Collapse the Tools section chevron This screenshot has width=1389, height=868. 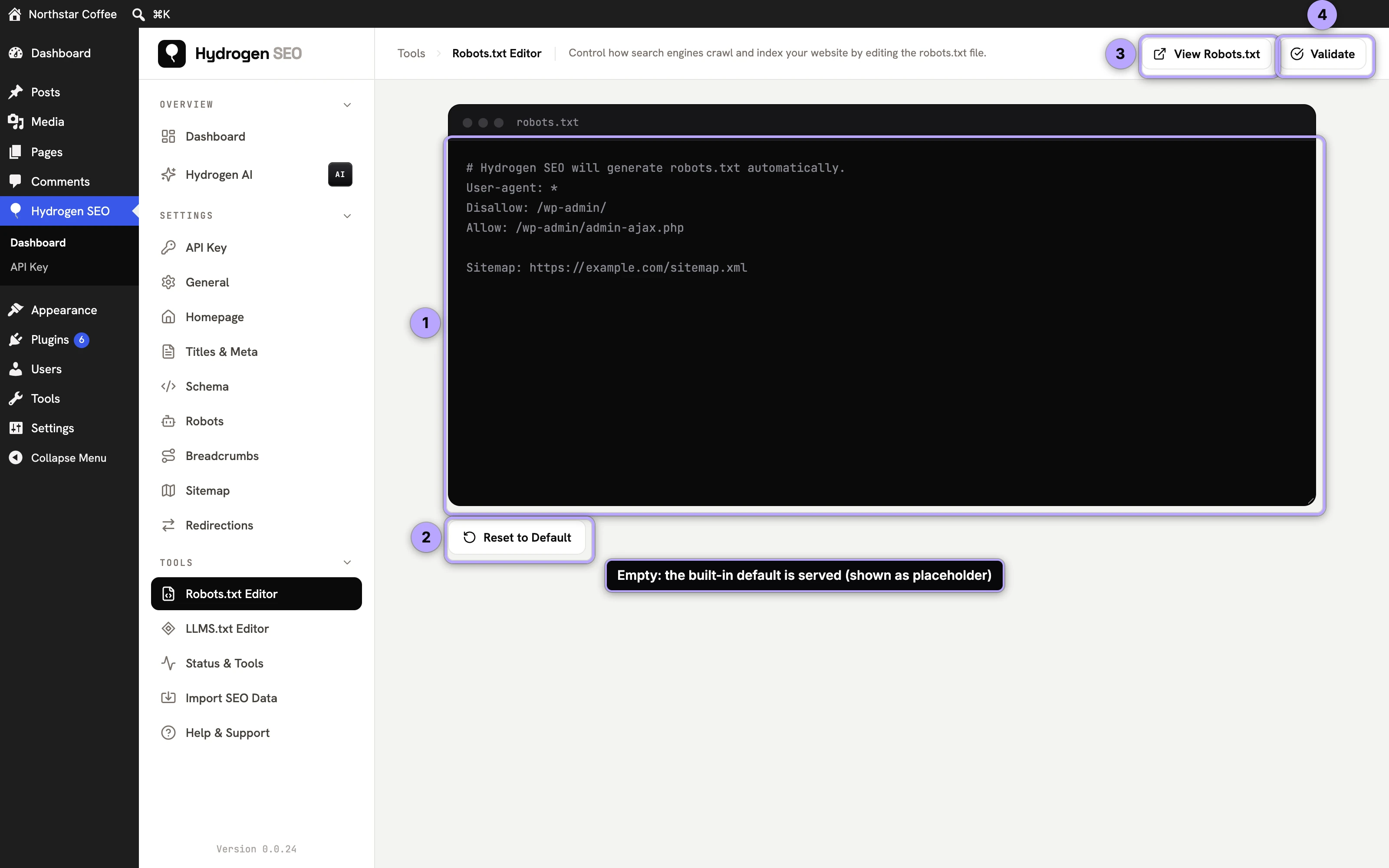click(x=347, y=562)
